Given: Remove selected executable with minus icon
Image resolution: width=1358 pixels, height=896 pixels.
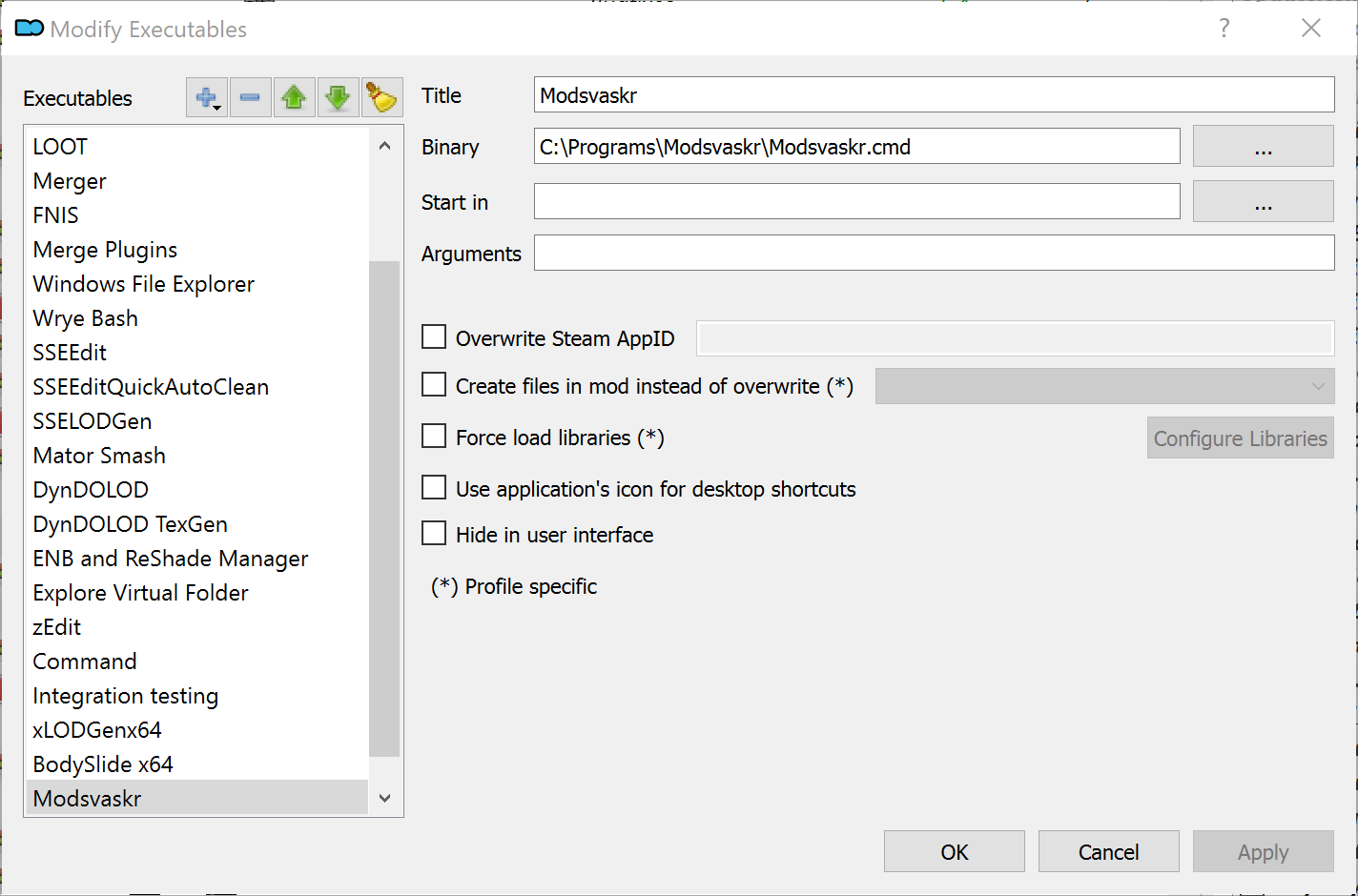Looking at the screenshot, I should tap(250, 97).
